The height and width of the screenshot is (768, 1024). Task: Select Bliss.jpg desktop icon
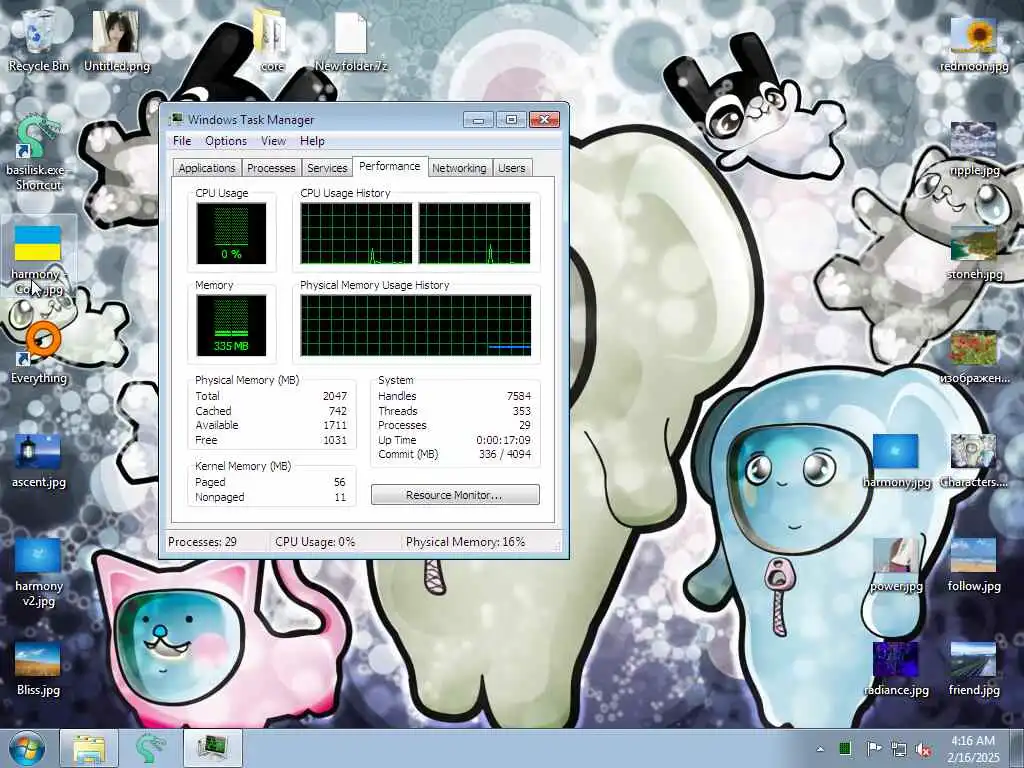[x=39, y=668]
